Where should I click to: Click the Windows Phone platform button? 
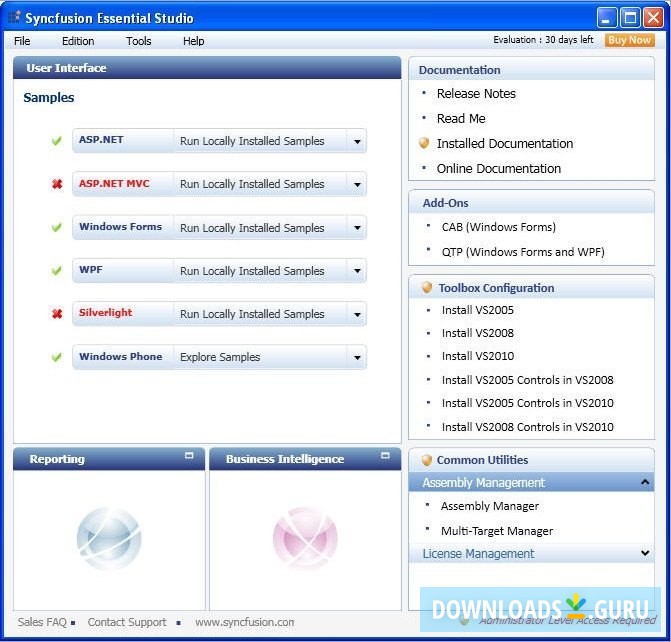[x=123, y=357]
